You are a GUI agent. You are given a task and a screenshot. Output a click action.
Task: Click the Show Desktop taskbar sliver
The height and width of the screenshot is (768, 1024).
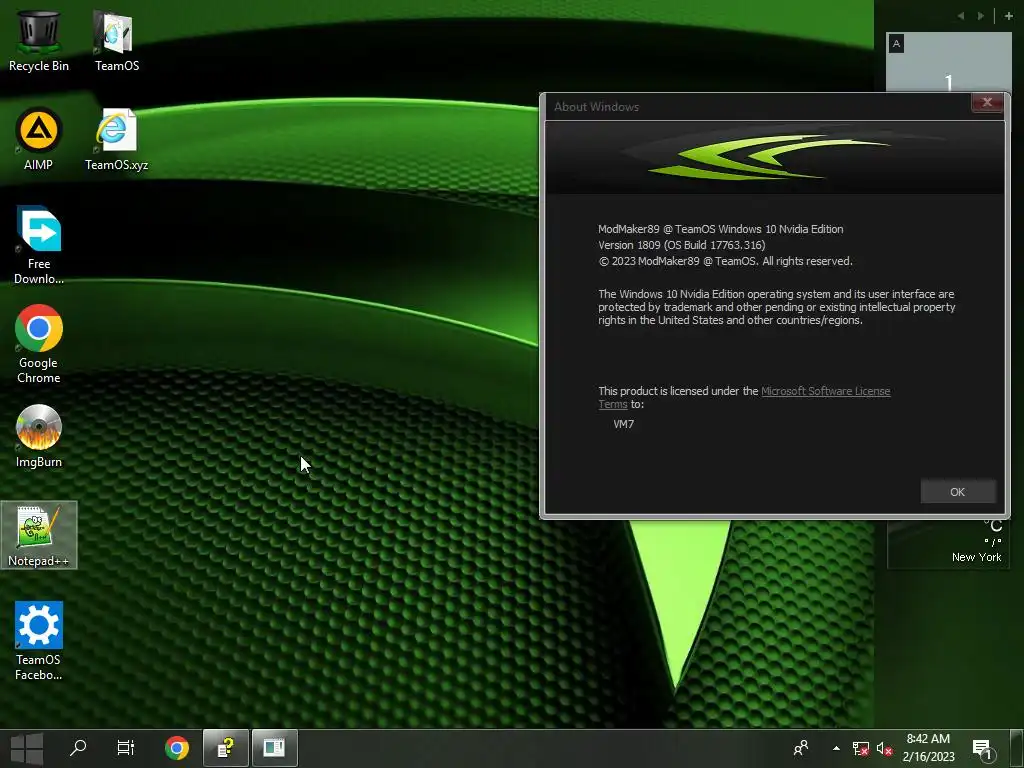pyautogui.click(x=1018, y=748)
